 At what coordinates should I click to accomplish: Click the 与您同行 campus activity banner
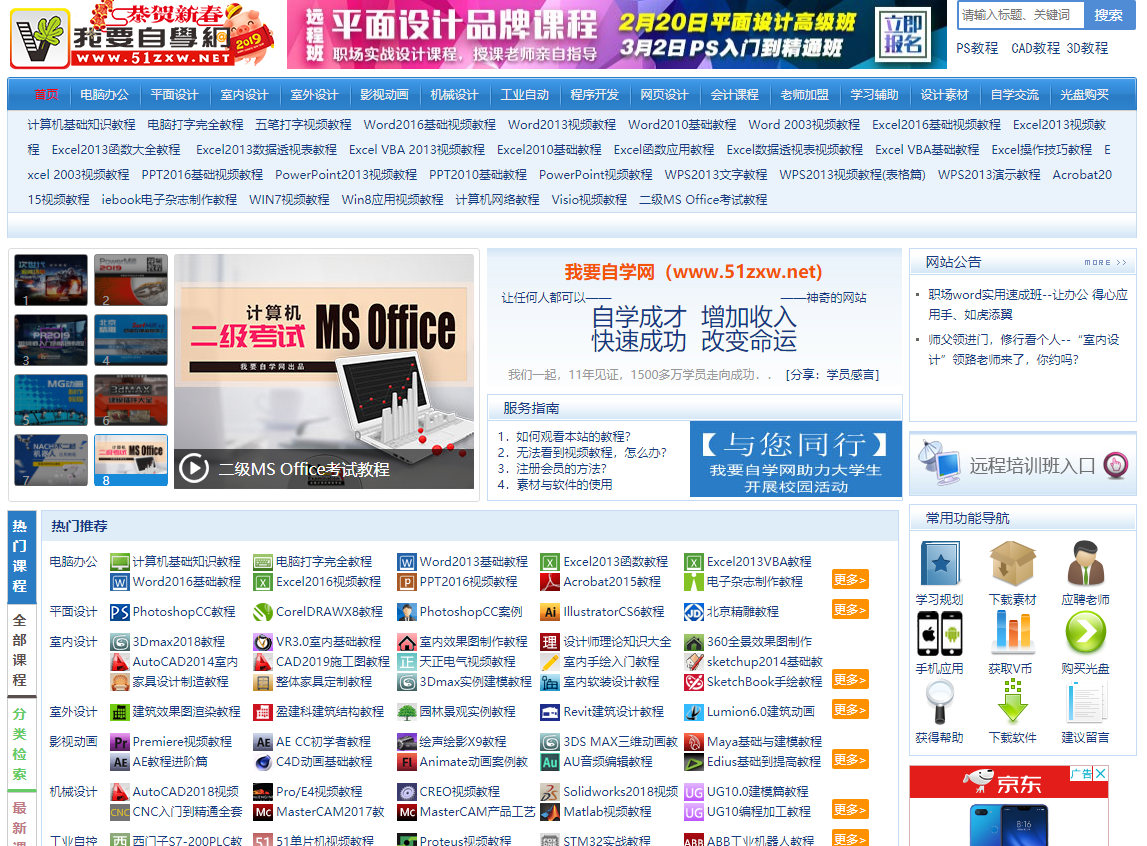(x=796, y=459)
